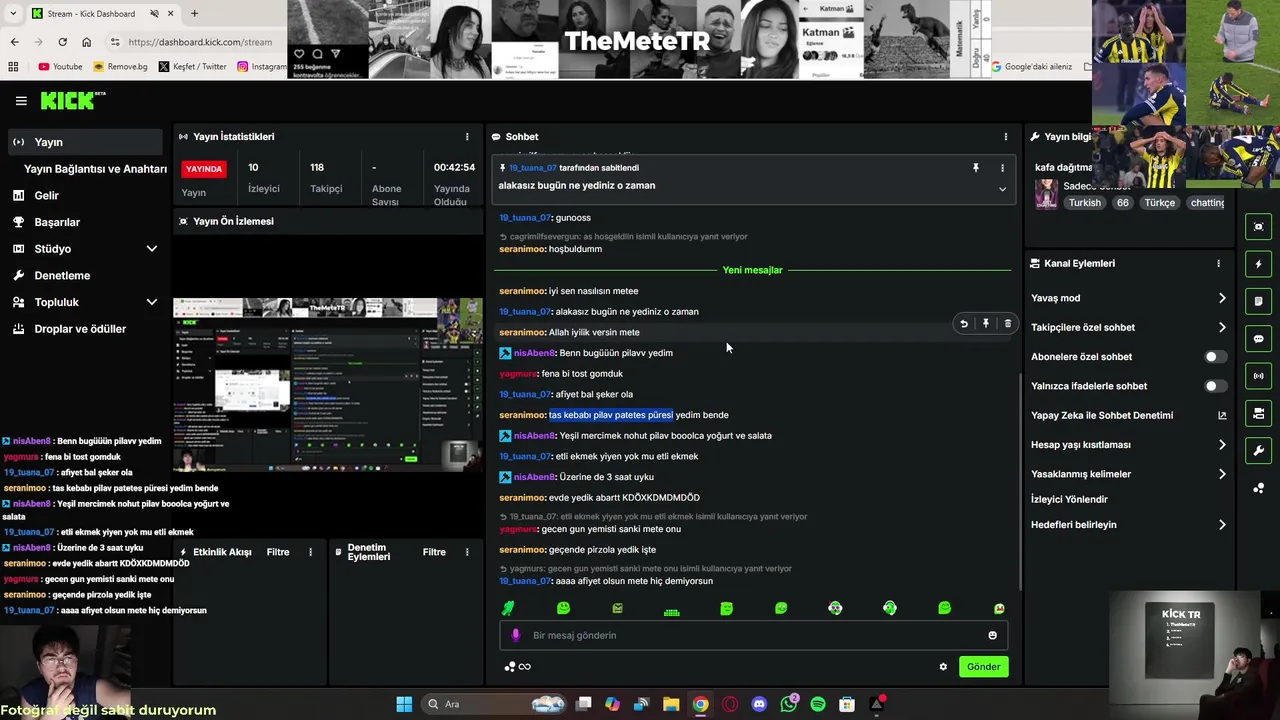
Task: Open Yayın İstatistikleri panel options menu
Action: 466,136
